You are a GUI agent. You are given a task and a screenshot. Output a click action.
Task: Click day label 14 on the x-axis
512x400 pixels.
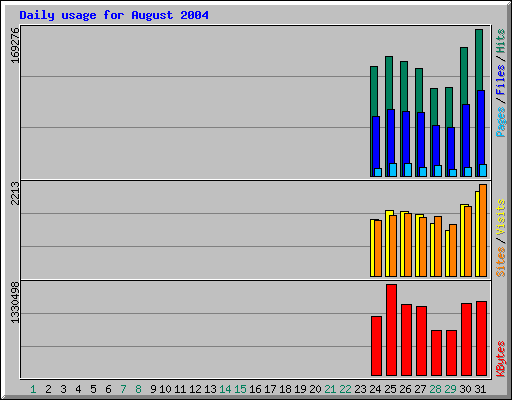(x=225, y=389)
